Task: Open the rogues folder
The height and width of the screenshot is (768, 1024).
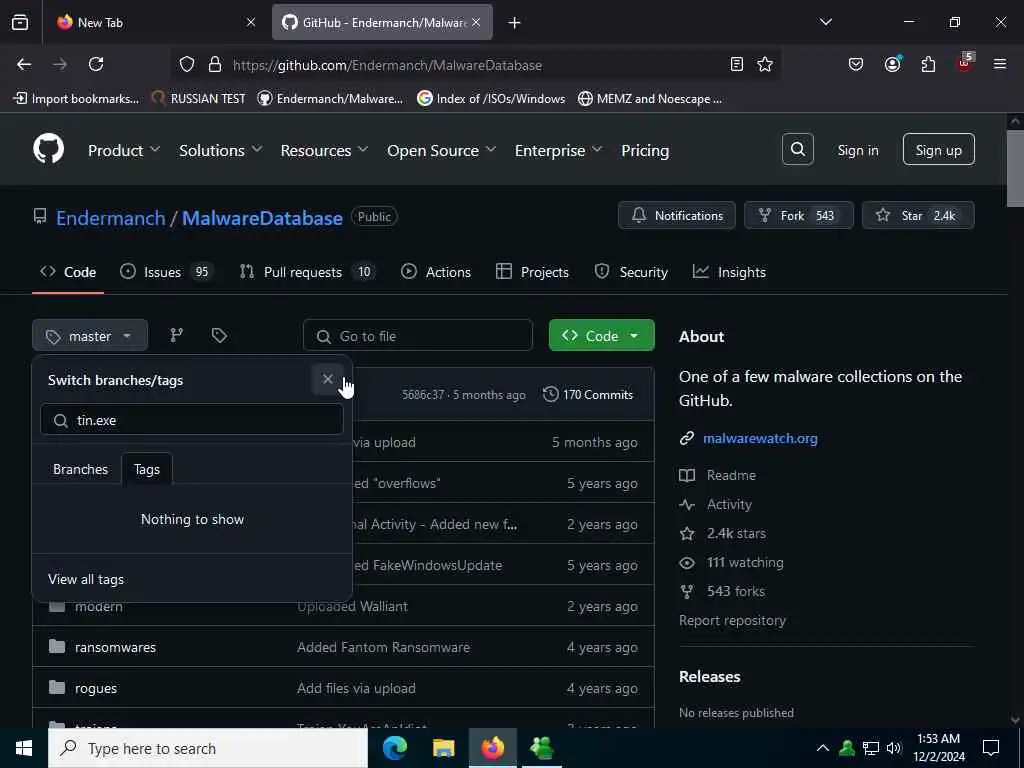Action: [95, 688]
